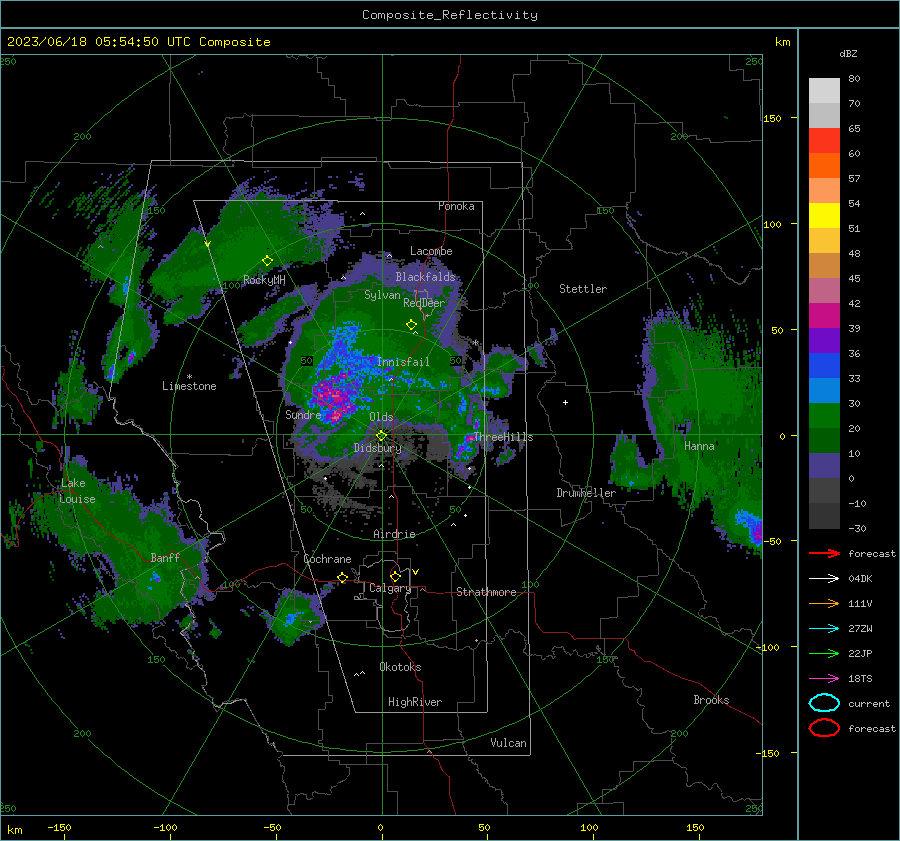This screenshot has height=841, width=900.
Task: Click the yellow diamond marker above Calgary
Action: click(395, 576)
